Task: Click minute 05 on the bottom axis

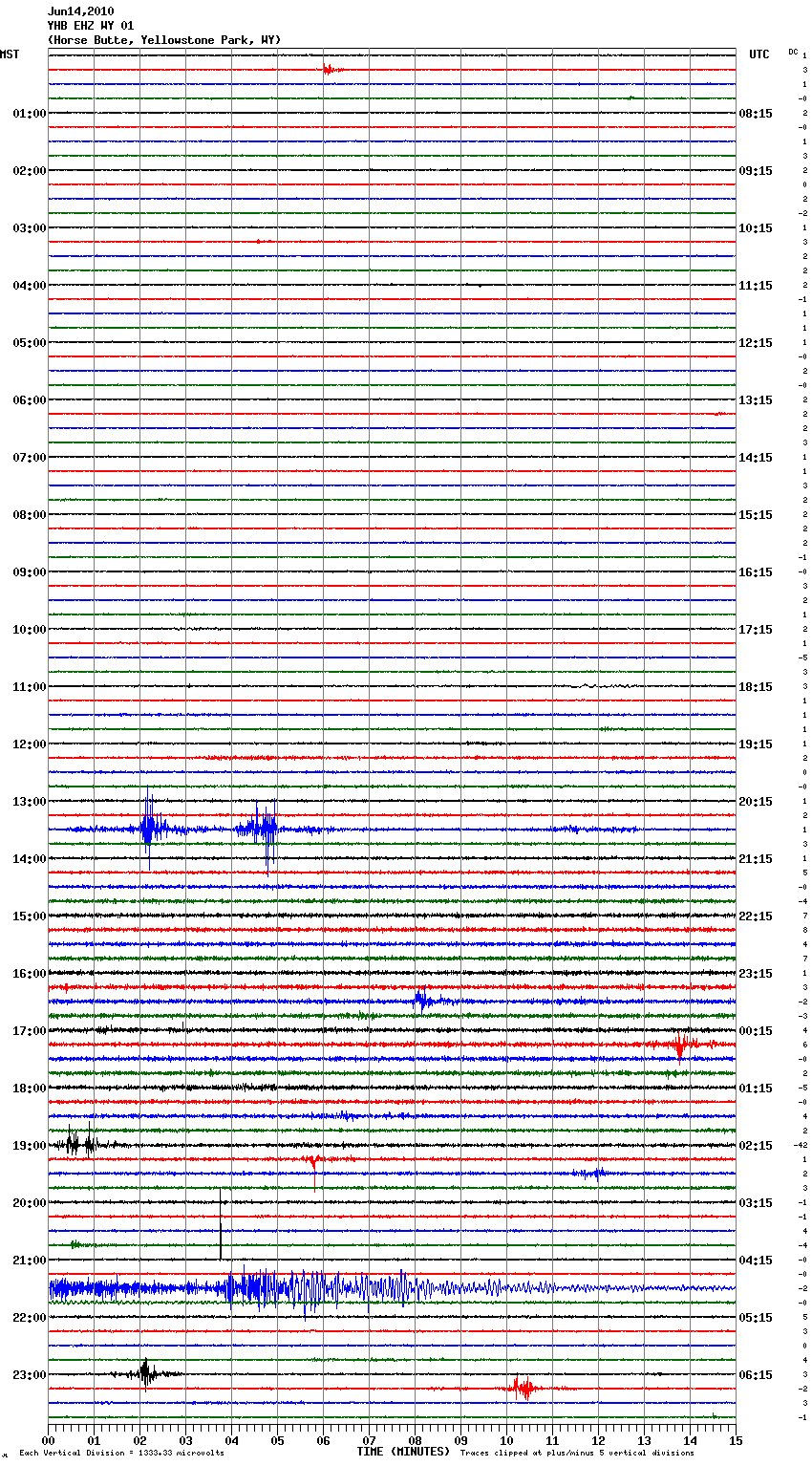Action: click(277, 1440)
